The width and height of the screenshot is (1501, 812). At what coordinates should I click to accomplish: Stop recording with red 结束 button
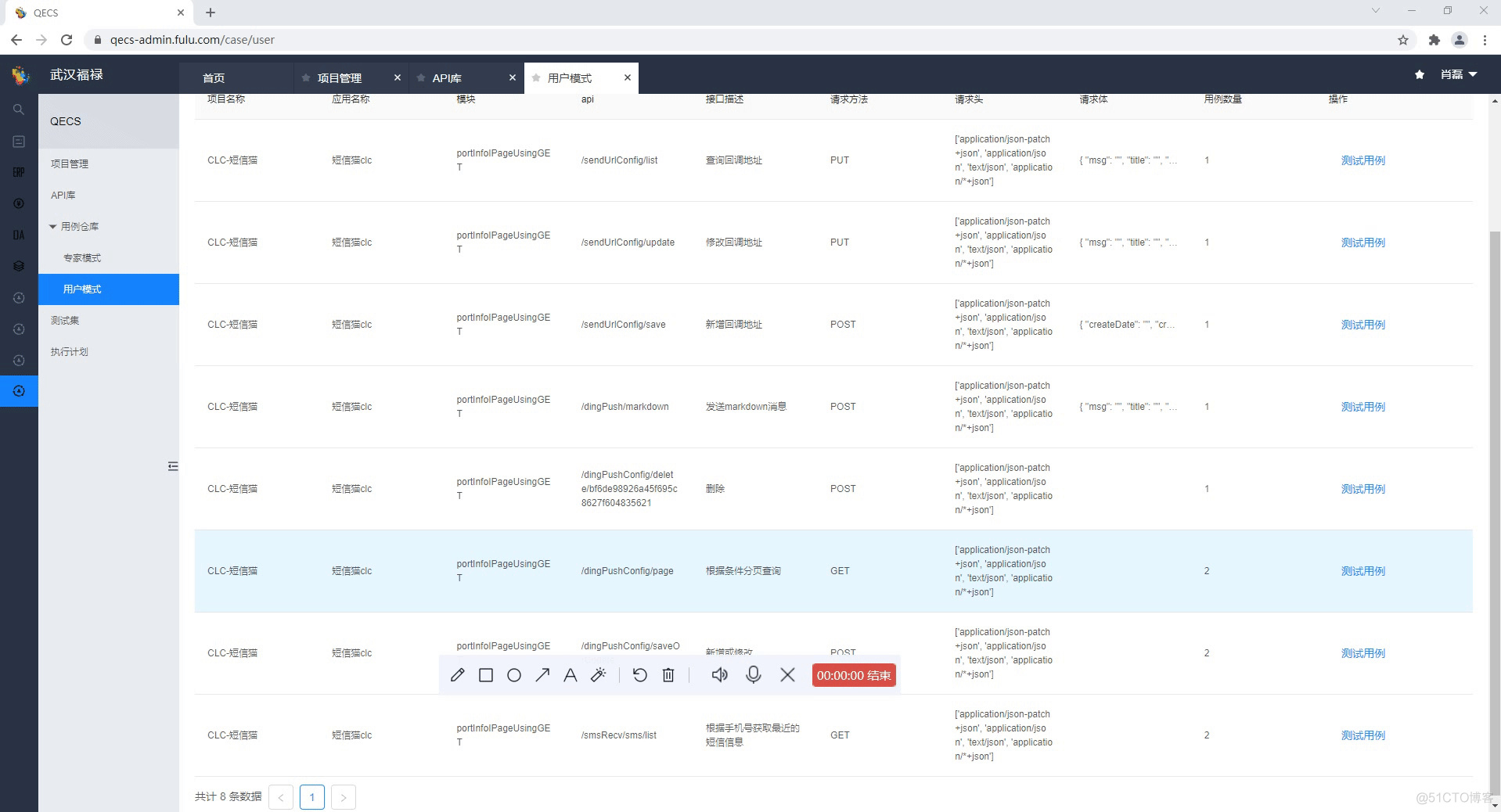coord(854,675)
